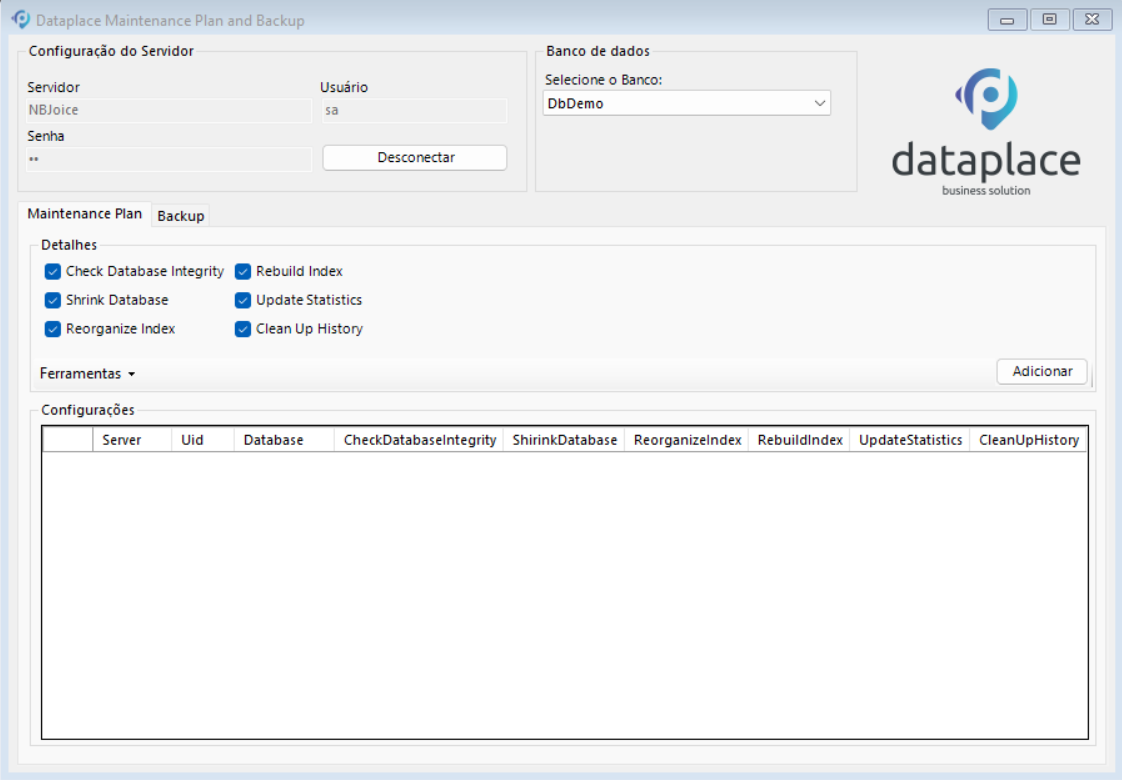
Task: Click the RebuildIndex column header
Action: (x=799, y=439)
